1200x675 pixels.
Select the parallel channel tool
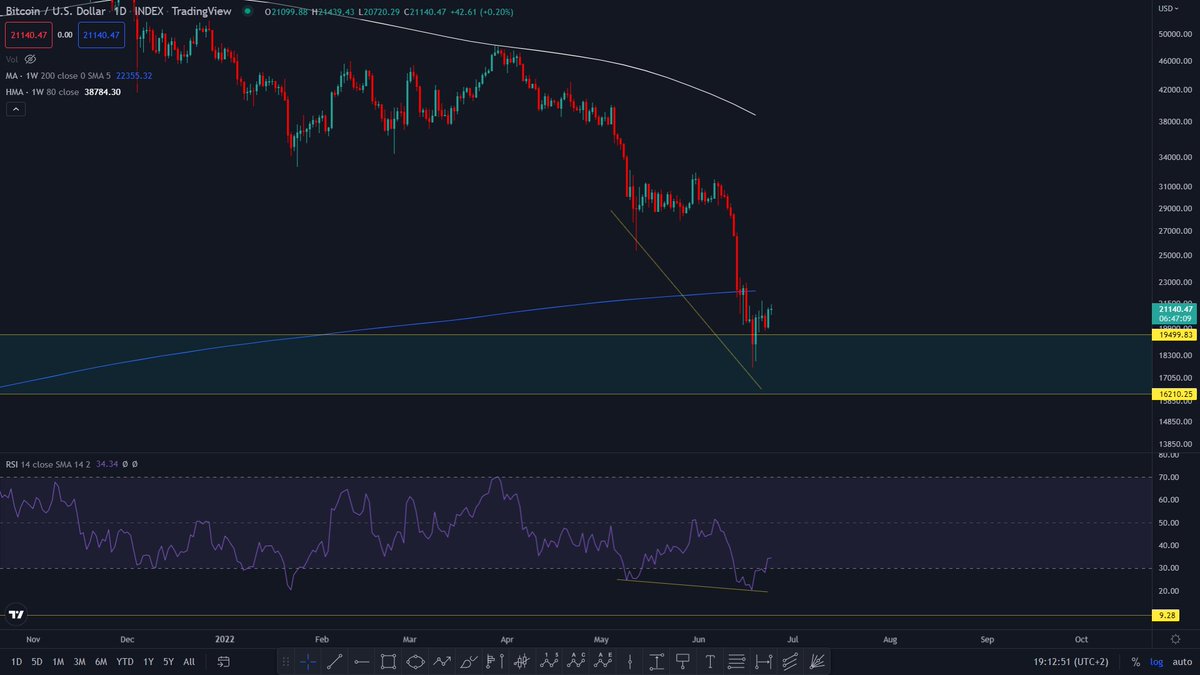pyautogui.click(x=790, y=661)
